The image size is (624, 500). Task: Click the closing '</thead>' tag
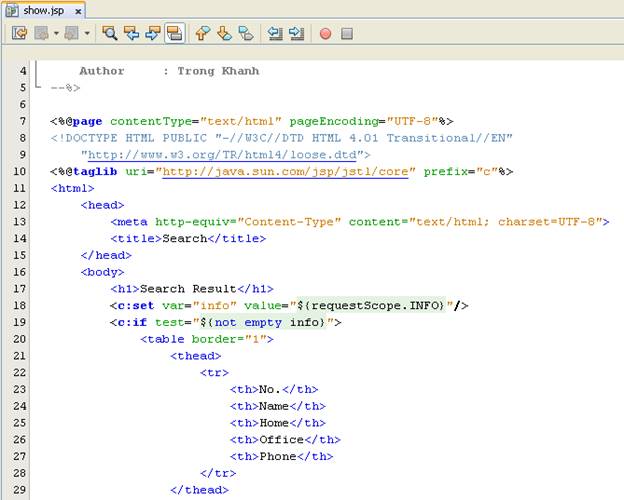click(199, 490)
